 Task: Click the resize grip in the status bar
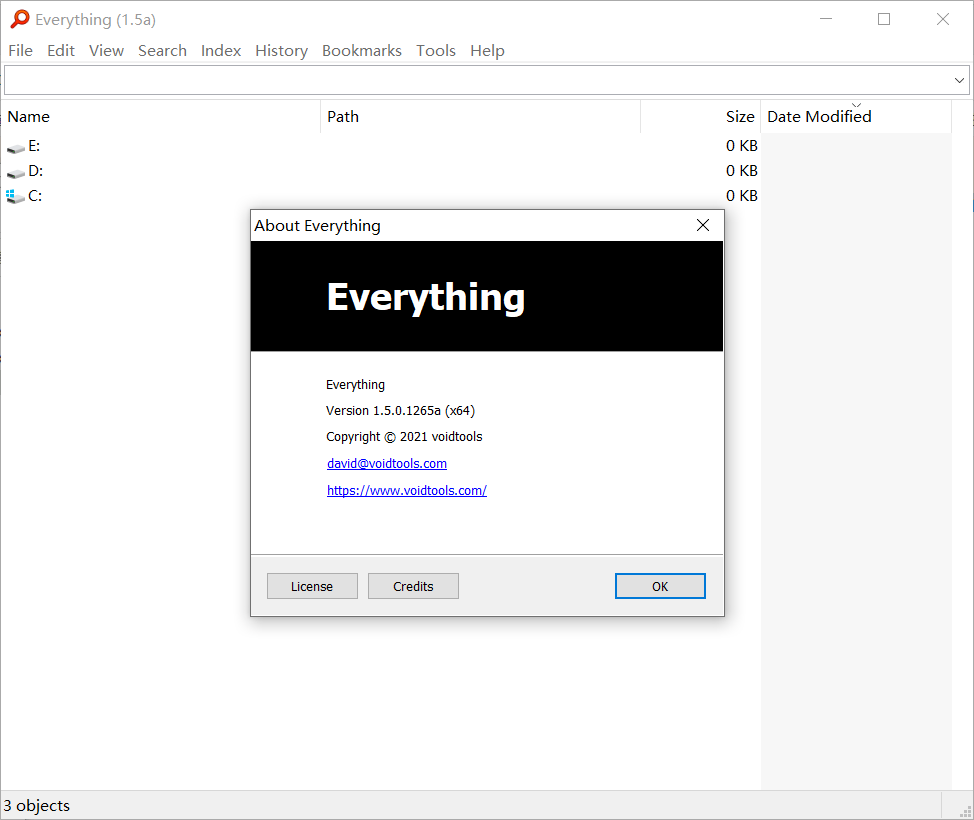963,811
